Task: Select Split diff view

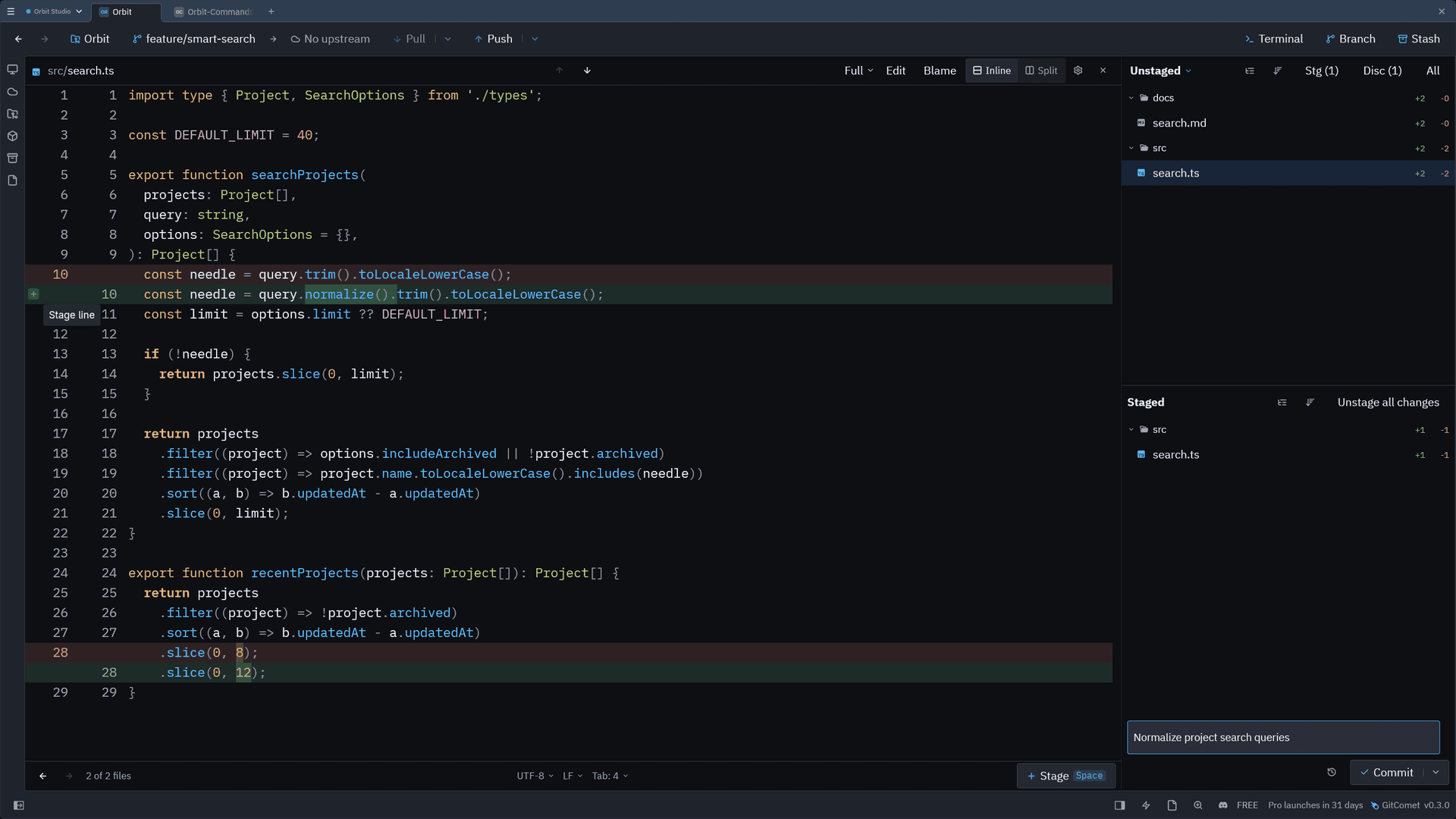Action: click(x=1041, y=71)
